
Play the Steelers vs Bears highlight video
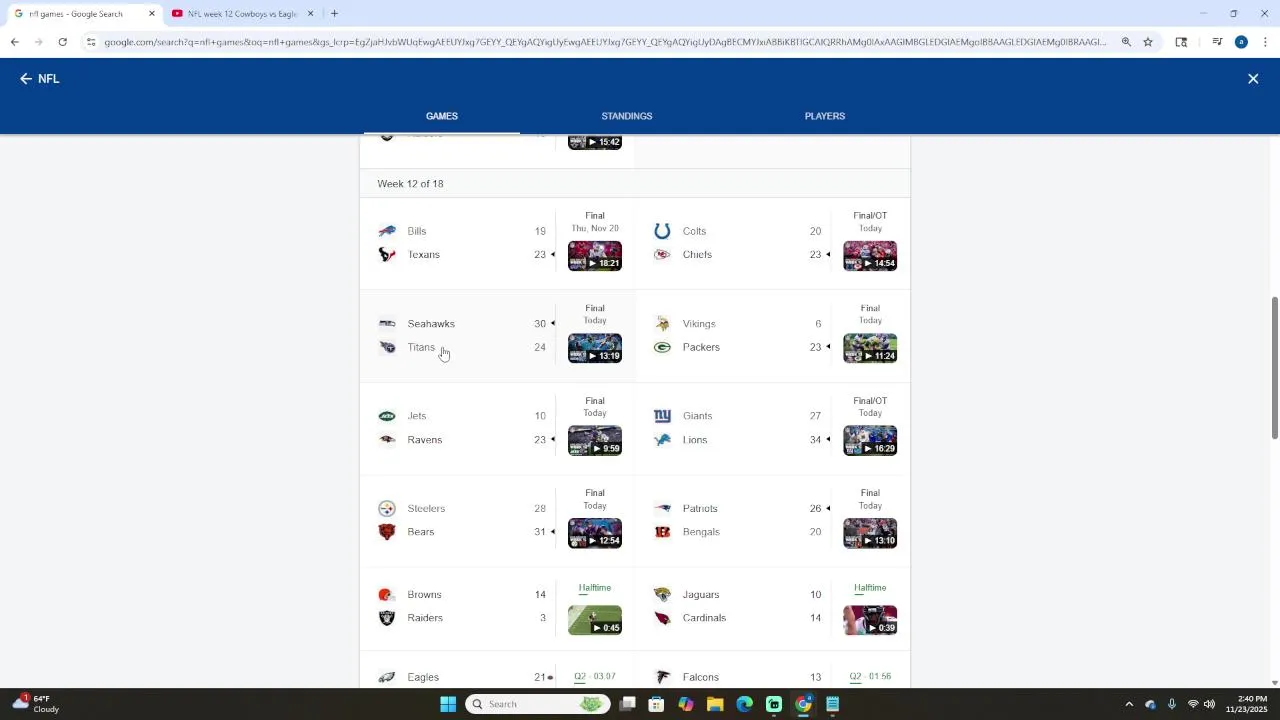point(595,533)
